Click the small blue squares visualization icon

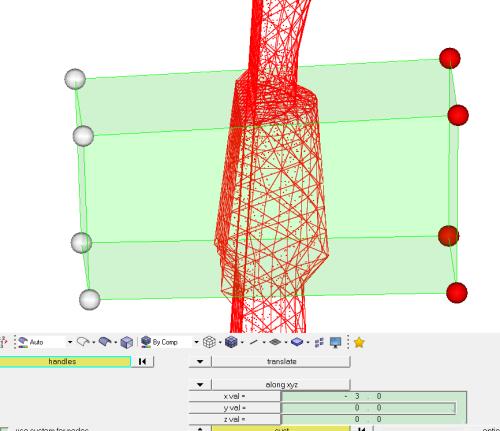[x=319, y=342]
